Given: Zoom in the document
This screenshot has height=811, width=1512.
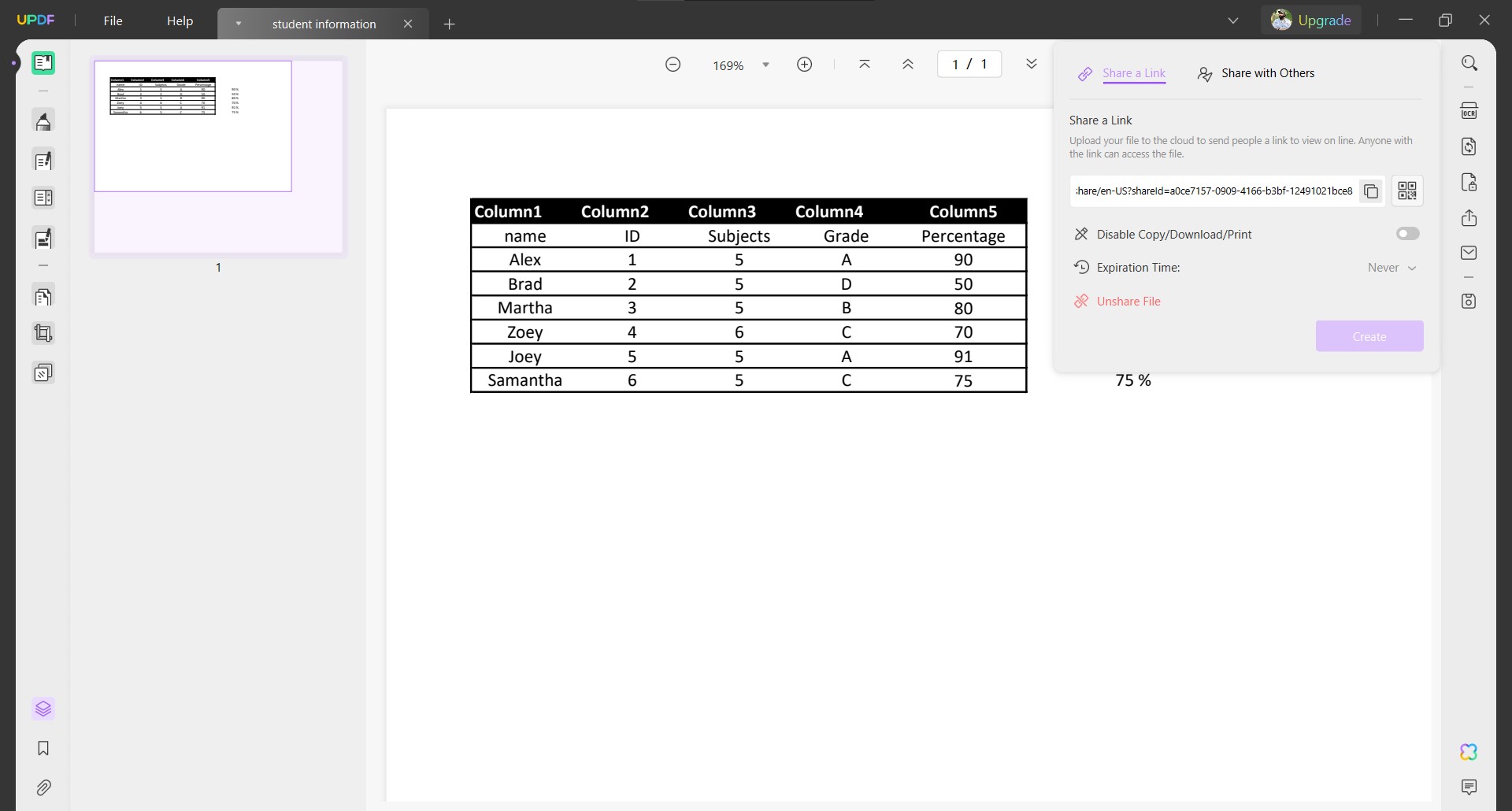Looking at the screenshot, I should 804,65.
